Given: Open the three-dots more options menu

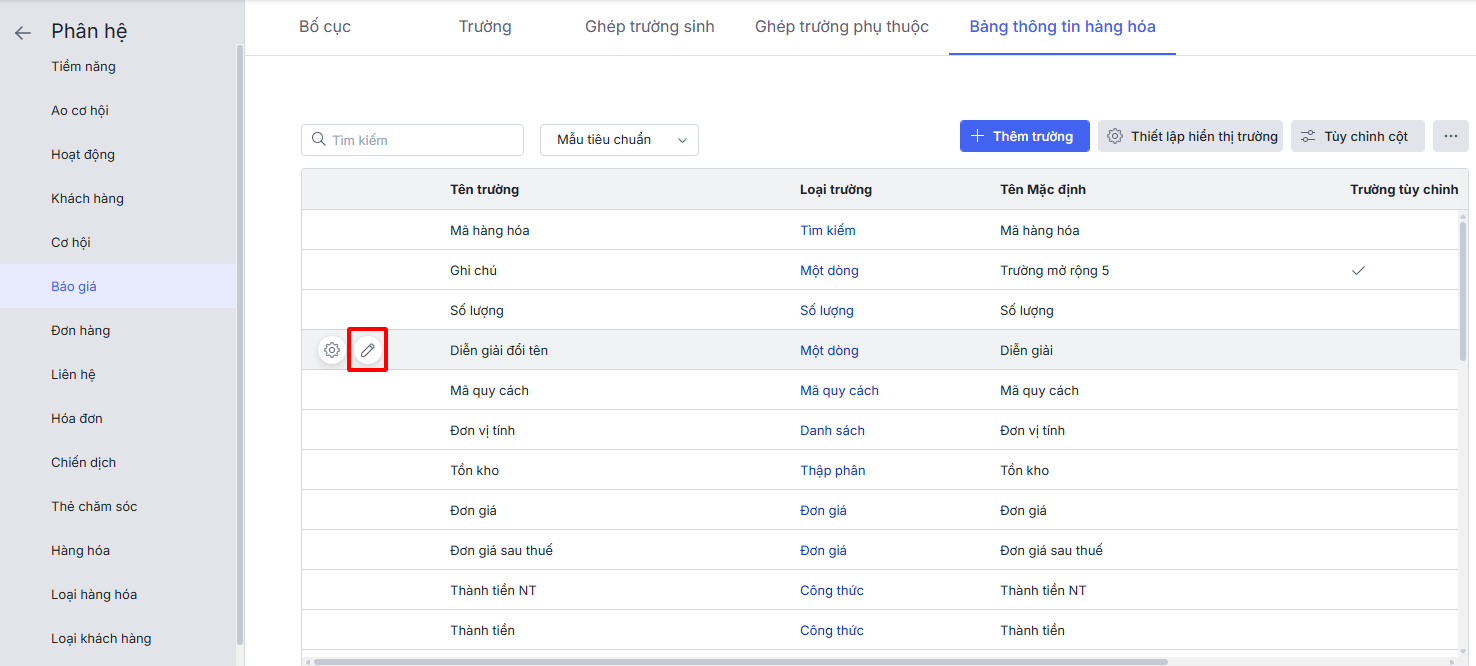Looking at the screenshot, I should pos(1450,137).
